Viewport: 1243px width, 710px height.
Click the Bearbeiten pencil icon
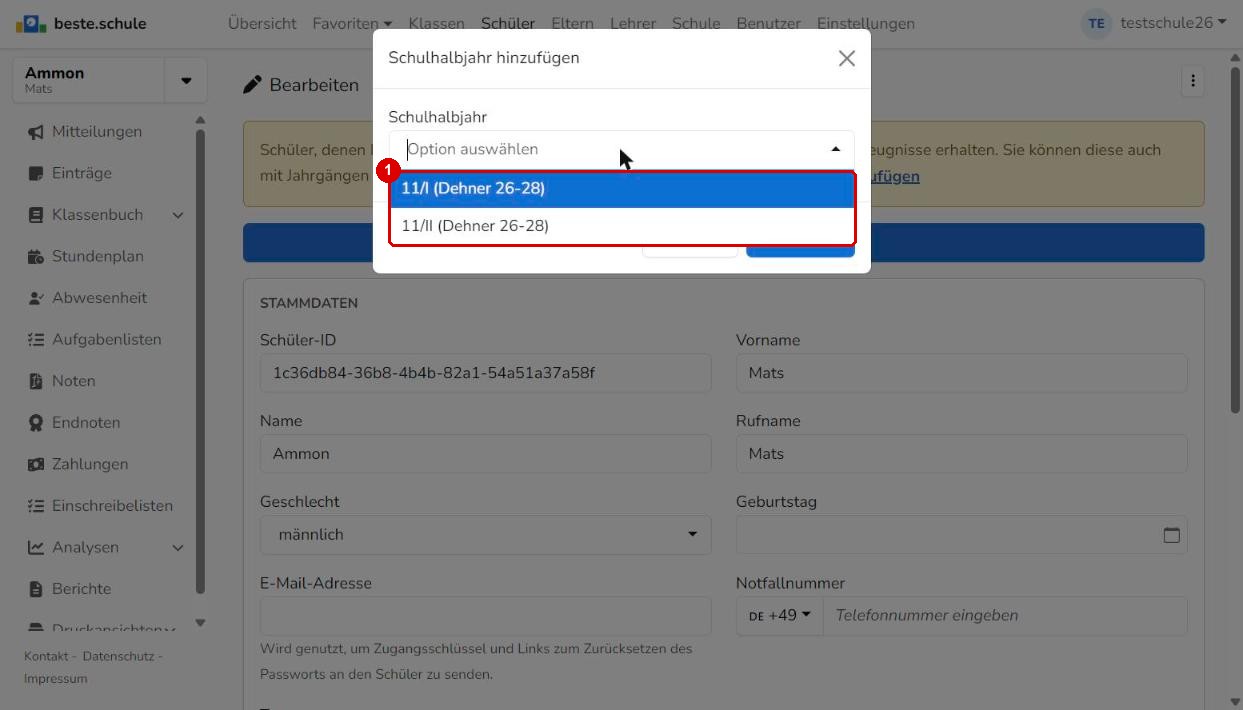click(252, 85)
